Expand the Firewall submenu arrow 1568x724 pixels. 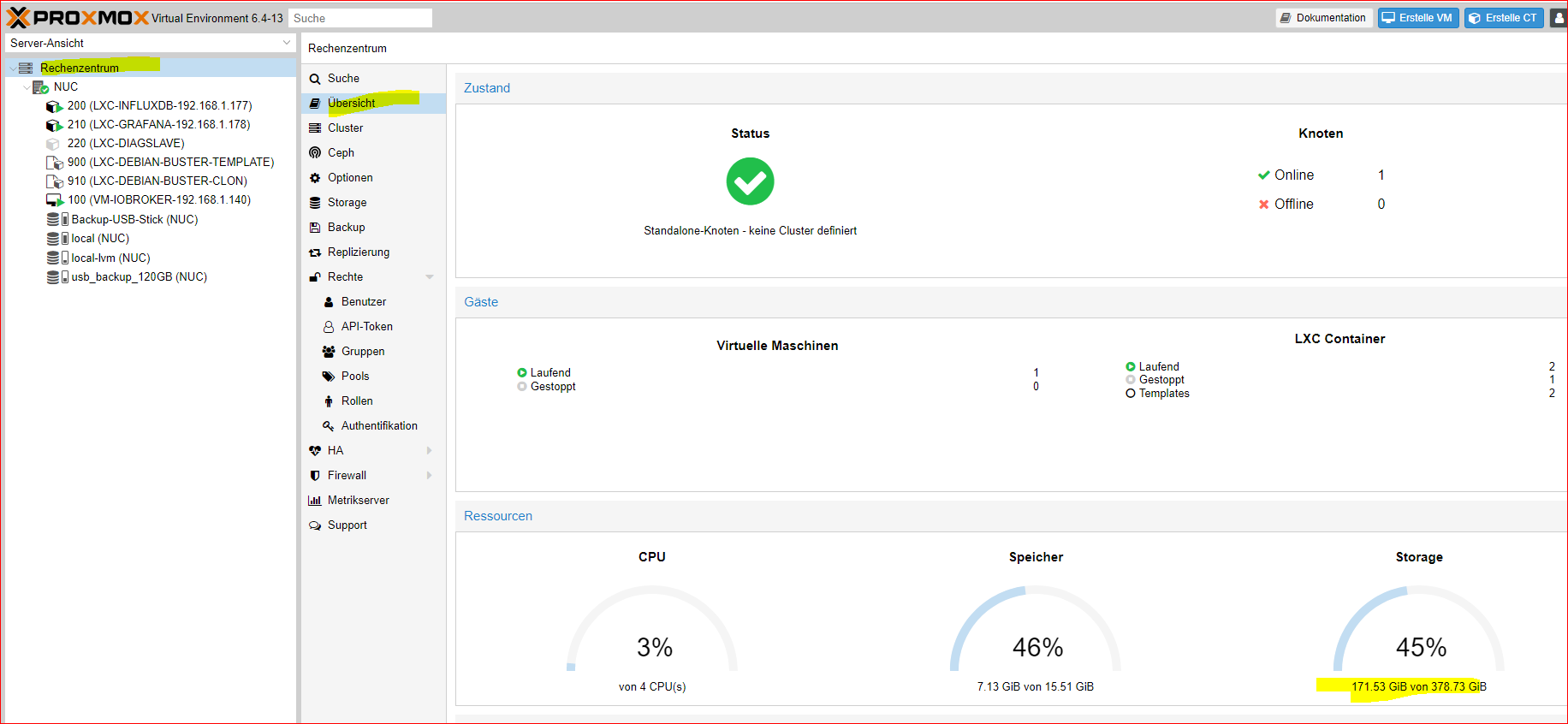(x=430, y=476)
